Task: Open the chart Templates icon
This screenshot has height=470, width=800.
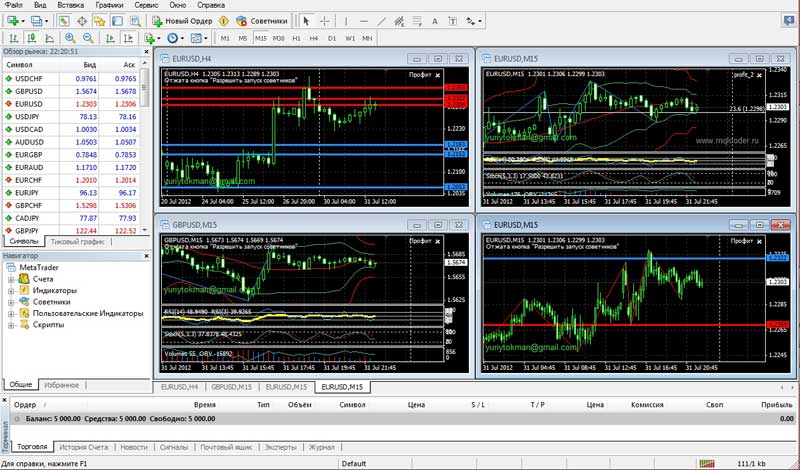Action: pos(196,38)
